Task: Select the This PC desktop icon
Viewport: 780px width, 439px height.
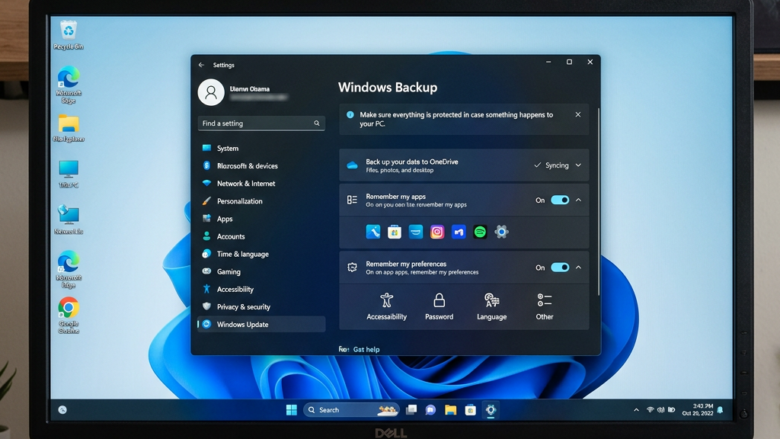Action: 68,174
